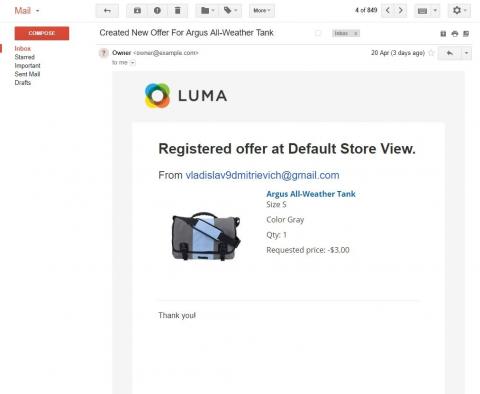Click the 'Requested price: -$3.00' text
The height and width of the screenshot is (394, 480).
tap(308, 250)
